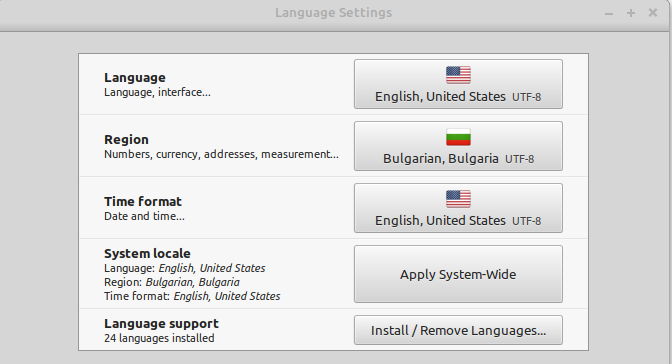The width and height of the screenshot is (672, 364).
Task: Click 'Region: Bulgarian, Bulgaria' system locale line
Action: [172, 282]
